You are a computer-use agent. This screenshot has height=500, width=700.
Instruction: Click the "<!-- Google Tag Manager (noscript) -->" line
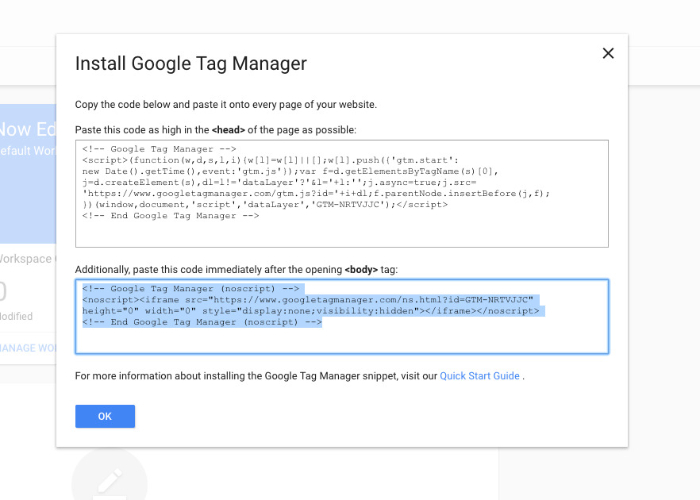tap(191, 288)
